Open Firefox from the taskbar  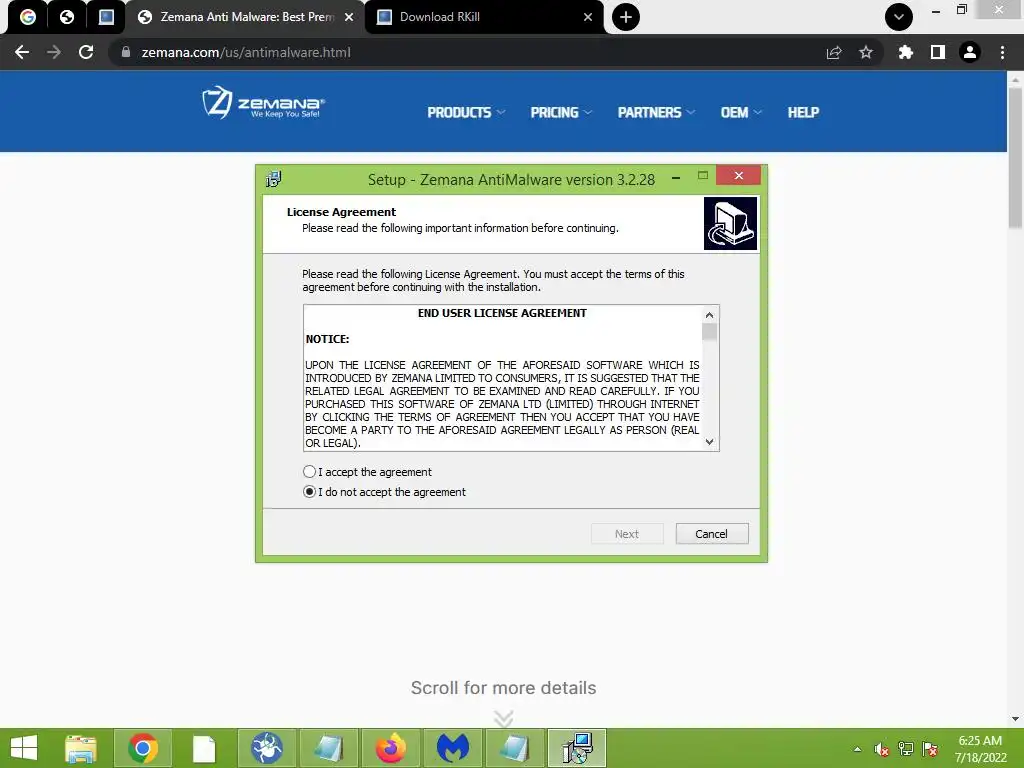(391, 748)
